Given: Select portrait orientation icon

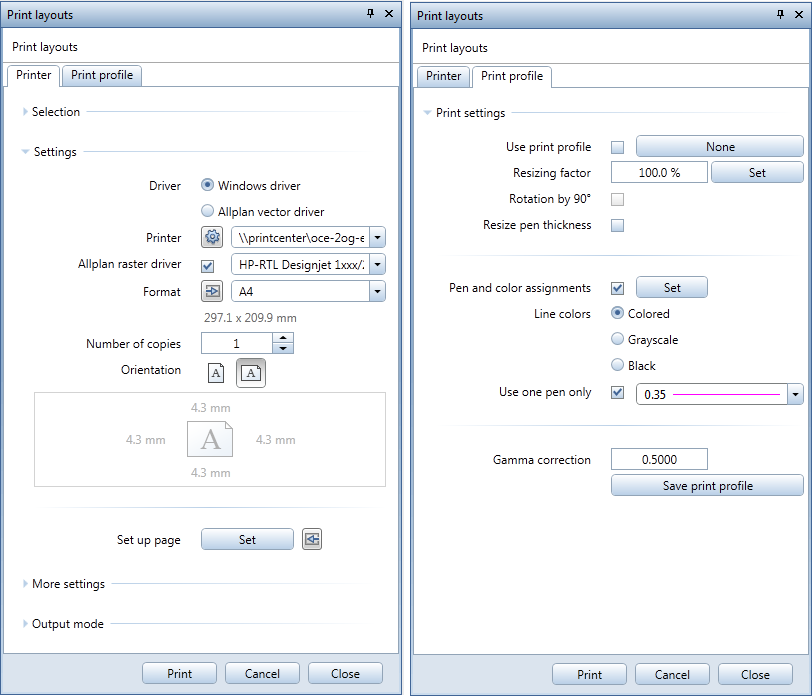Looking at the screenshot, I should click(216, 373).
